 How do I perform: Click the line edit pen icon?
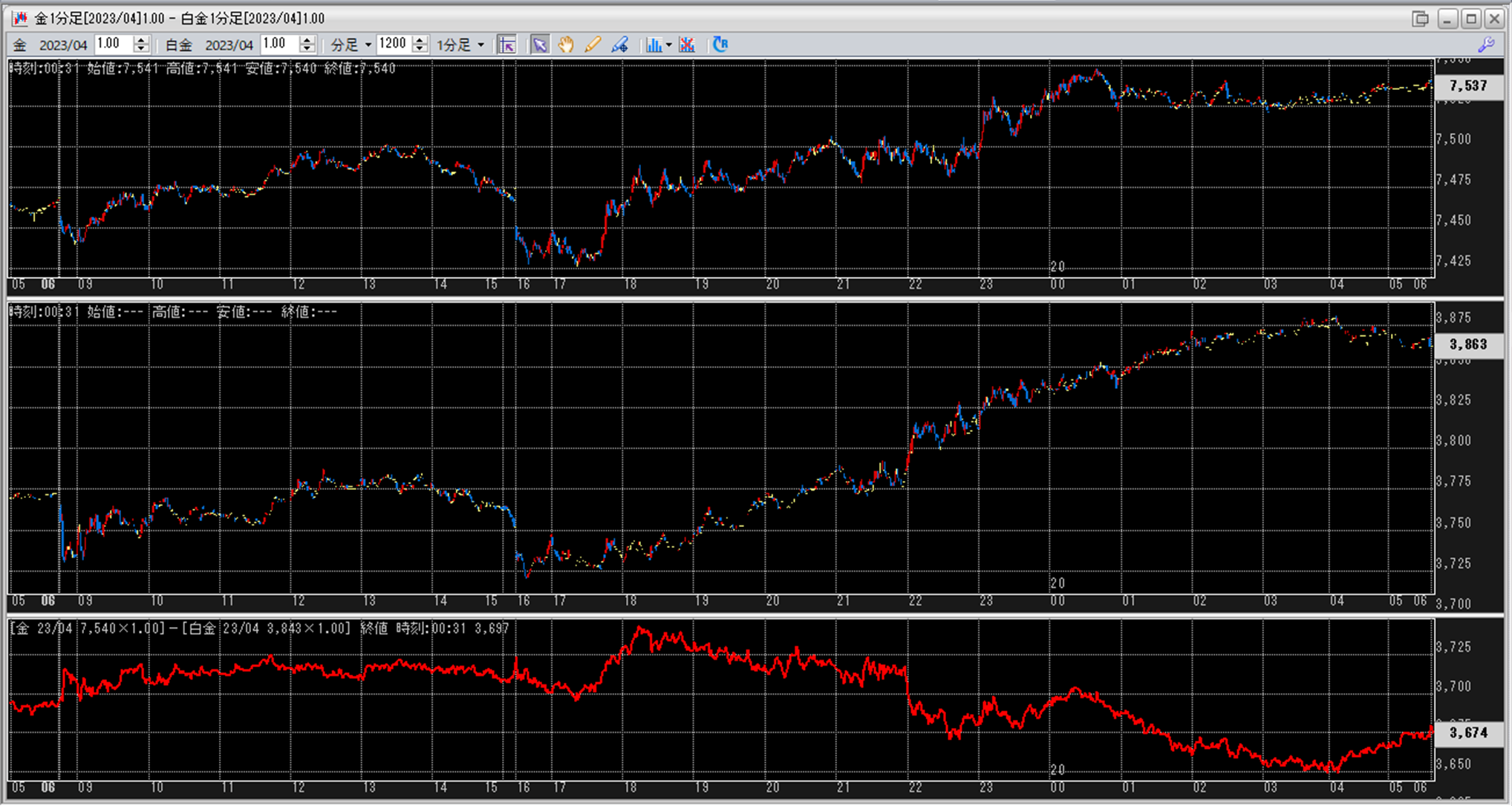point(619,45)
